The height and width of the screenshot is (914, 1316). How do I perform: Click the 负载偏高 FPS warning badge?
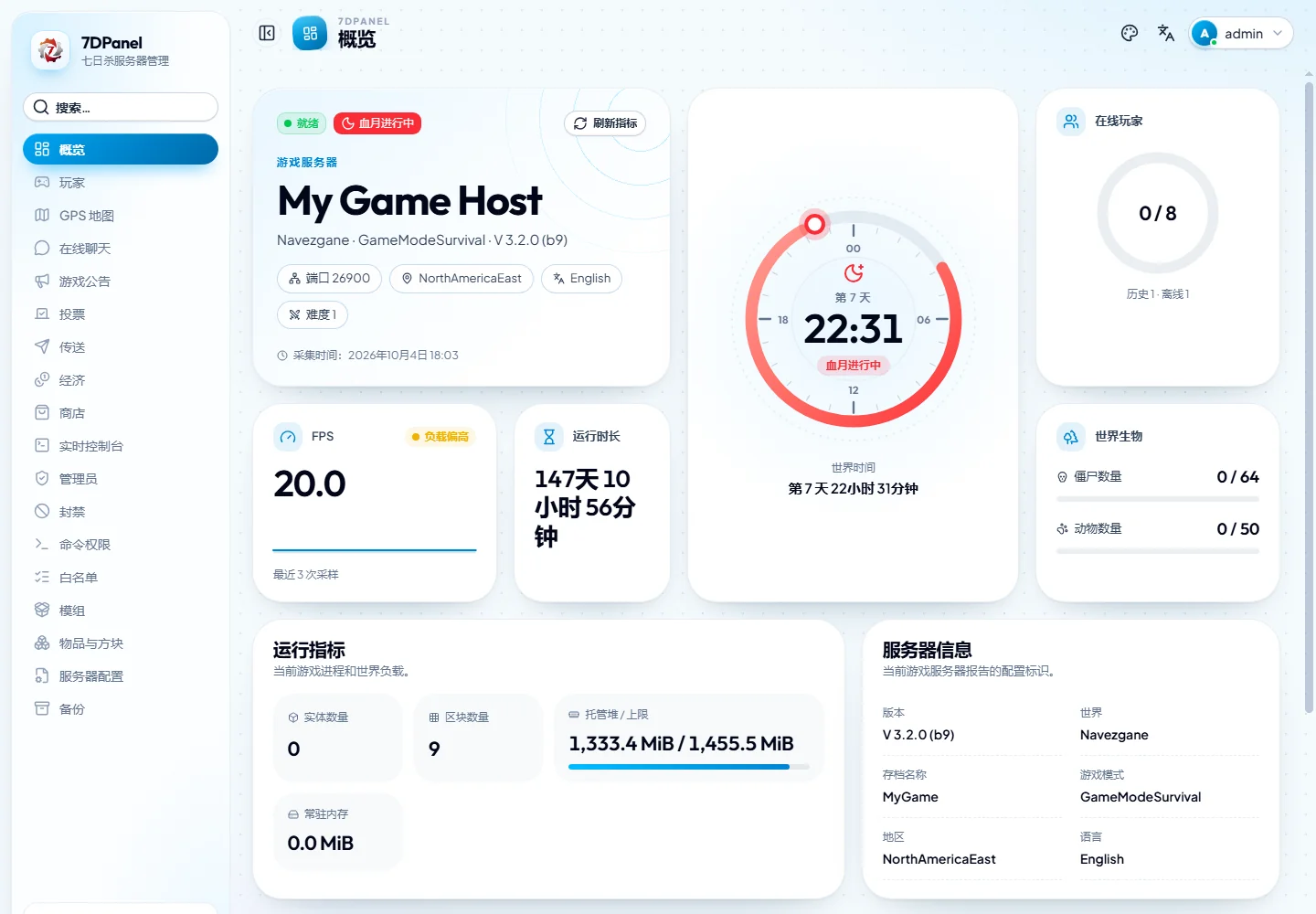coord(440,437)
